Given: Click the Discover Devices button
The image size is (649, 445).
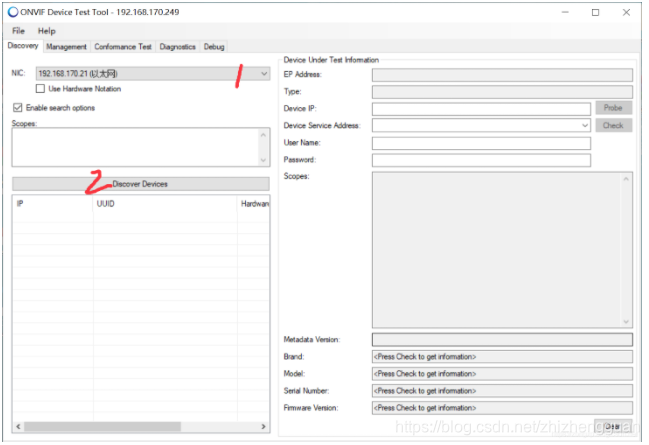Looking at the screenshot, I should [x=141, y=184].
